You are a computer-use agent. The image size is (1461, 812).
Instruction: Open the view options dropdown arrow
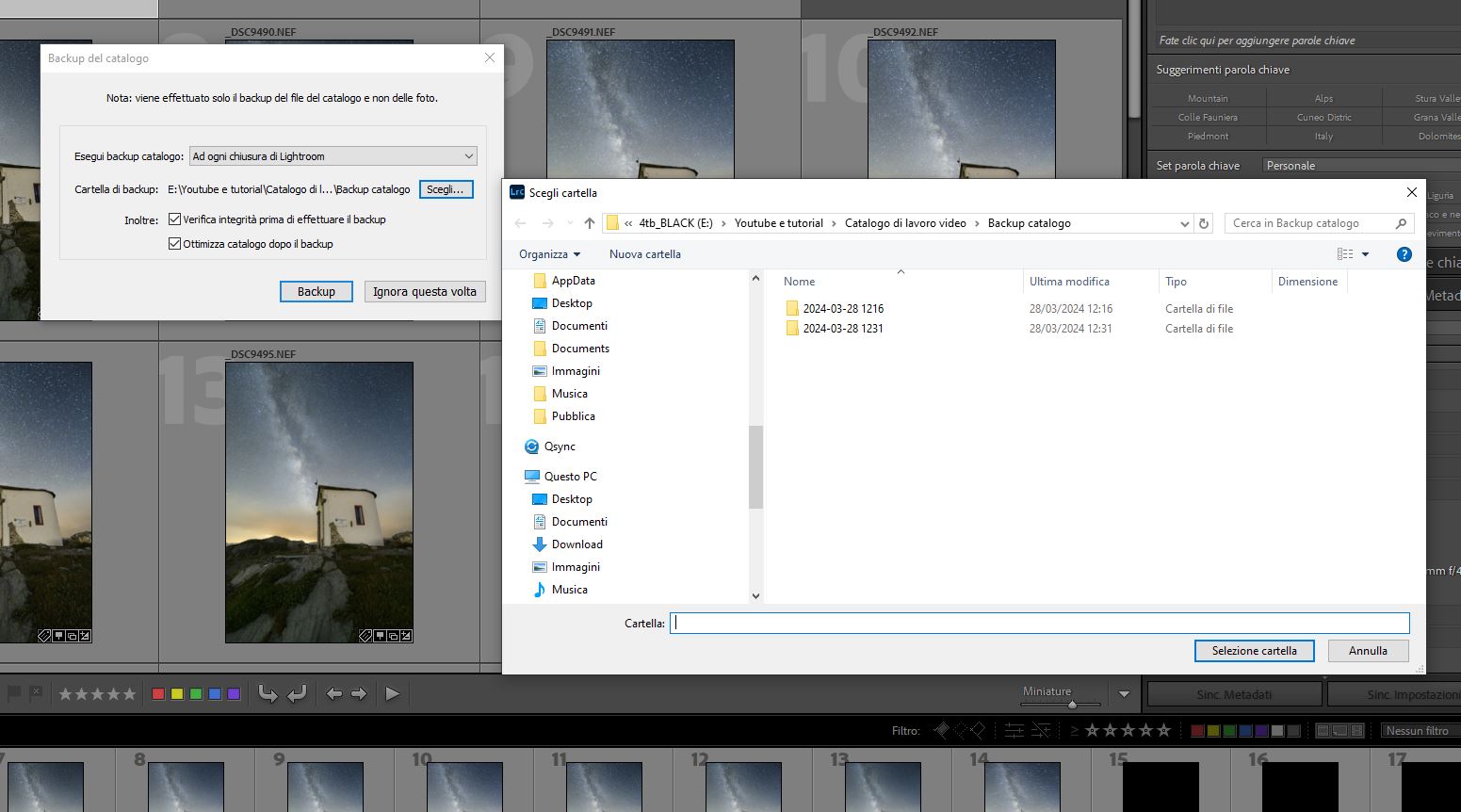tap(1365, 254)
